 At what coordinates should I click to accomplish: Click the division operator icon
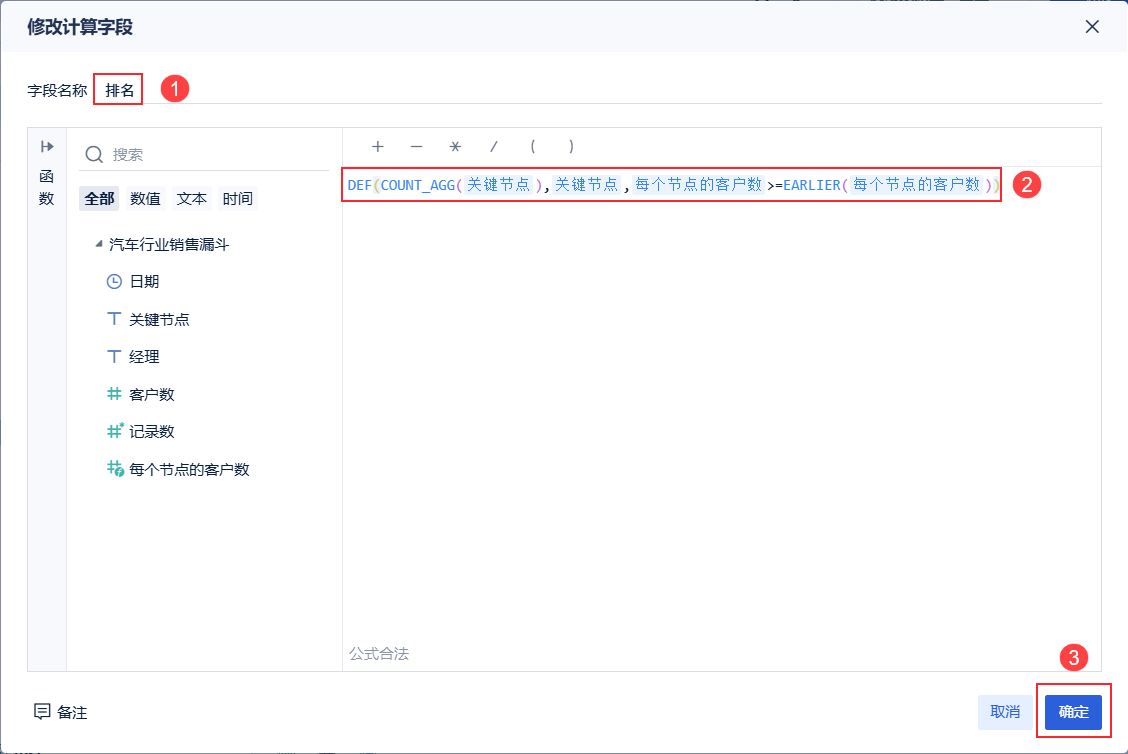493,146
